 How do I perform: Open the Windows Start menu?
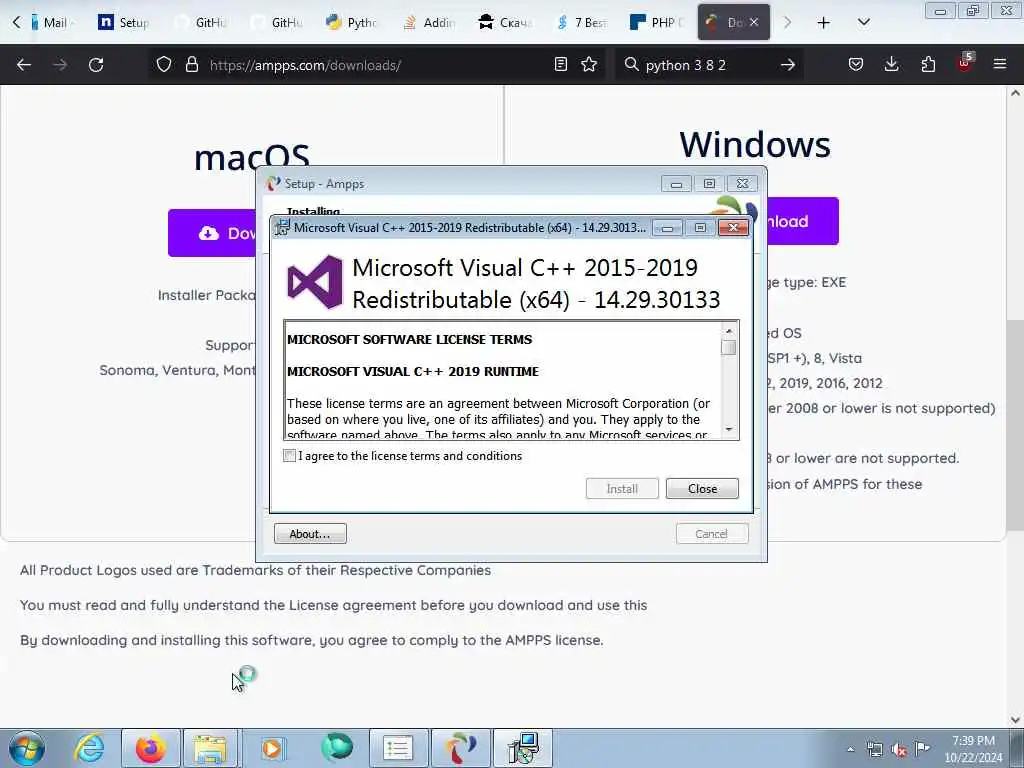pos(26,748)
